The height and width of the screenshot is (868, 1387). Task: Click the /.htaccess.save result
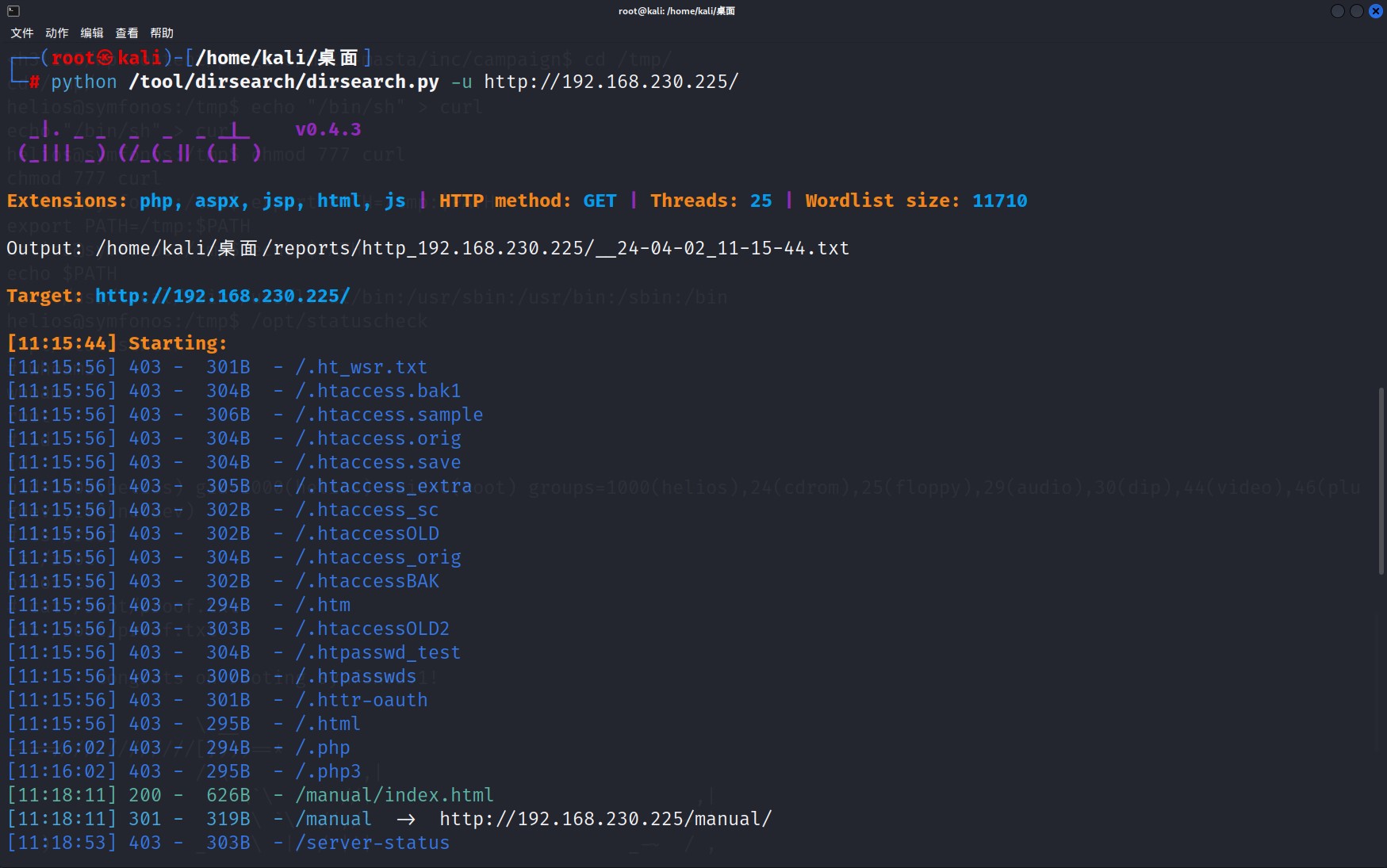[377, 462]
